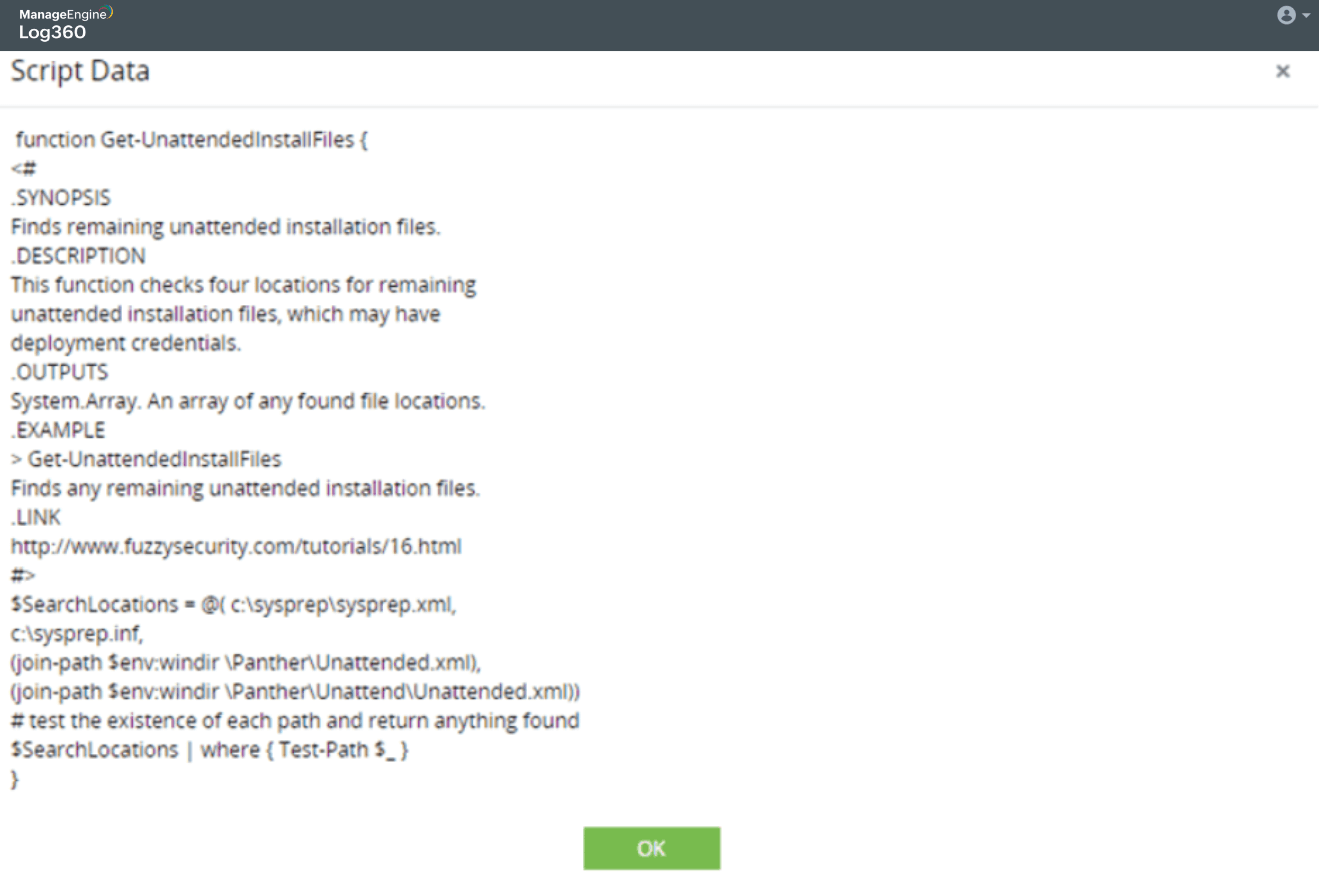Click the ManageEngine Log360 logo
Screen dimensions: 1319x881
pyautogui.click(x=65, y=23)
